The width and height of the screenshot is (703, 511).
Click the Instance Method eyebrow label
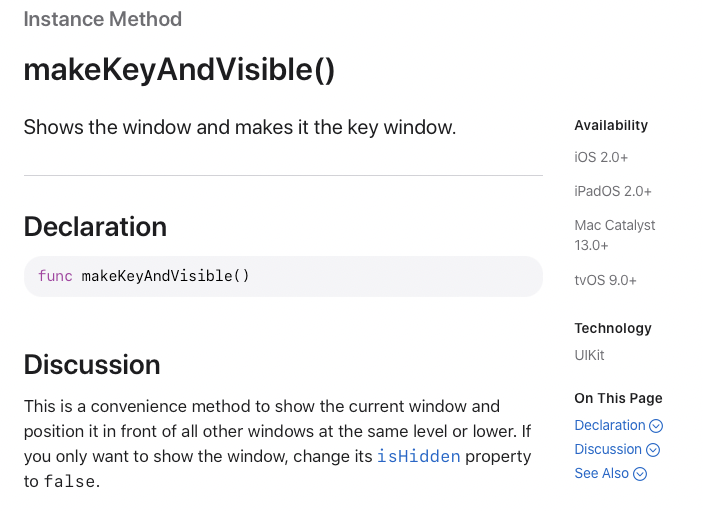[x=103, y=19]
